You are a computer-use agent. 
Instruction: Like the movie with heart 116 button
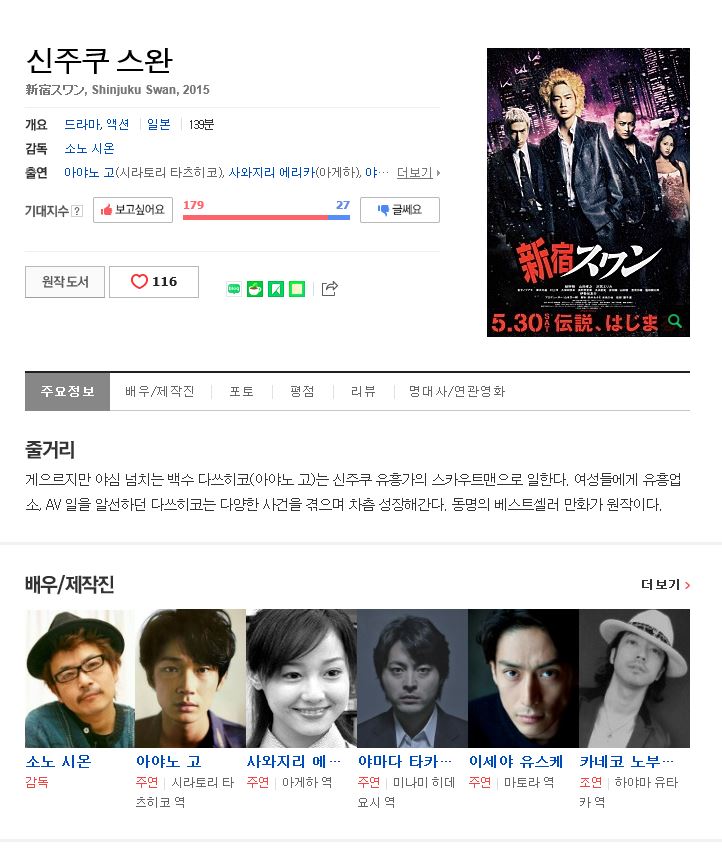click(154, 282)
